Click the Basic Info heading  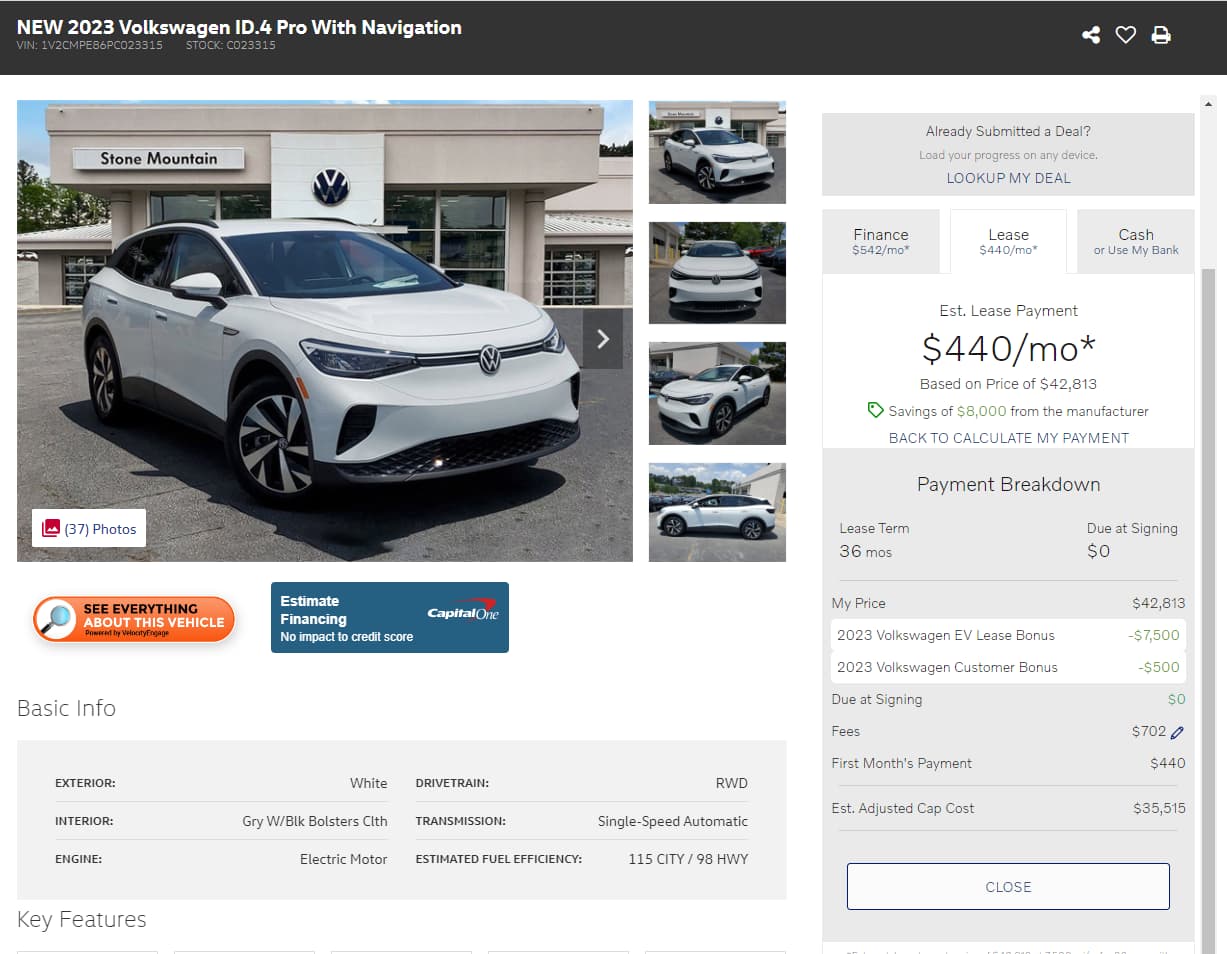[66, 708]
